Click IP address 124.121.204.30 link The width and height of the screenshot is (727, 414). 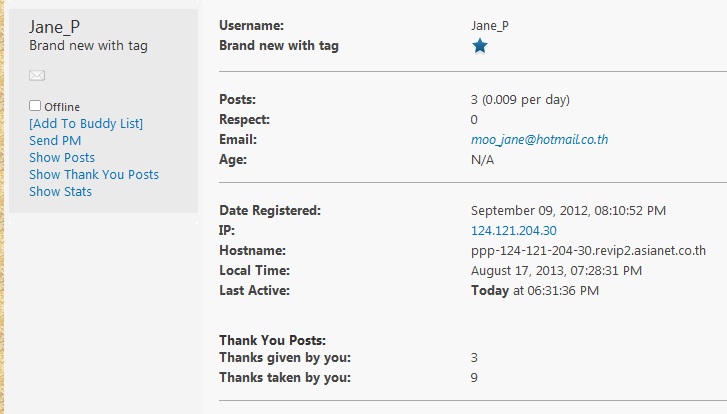[513, 230]
